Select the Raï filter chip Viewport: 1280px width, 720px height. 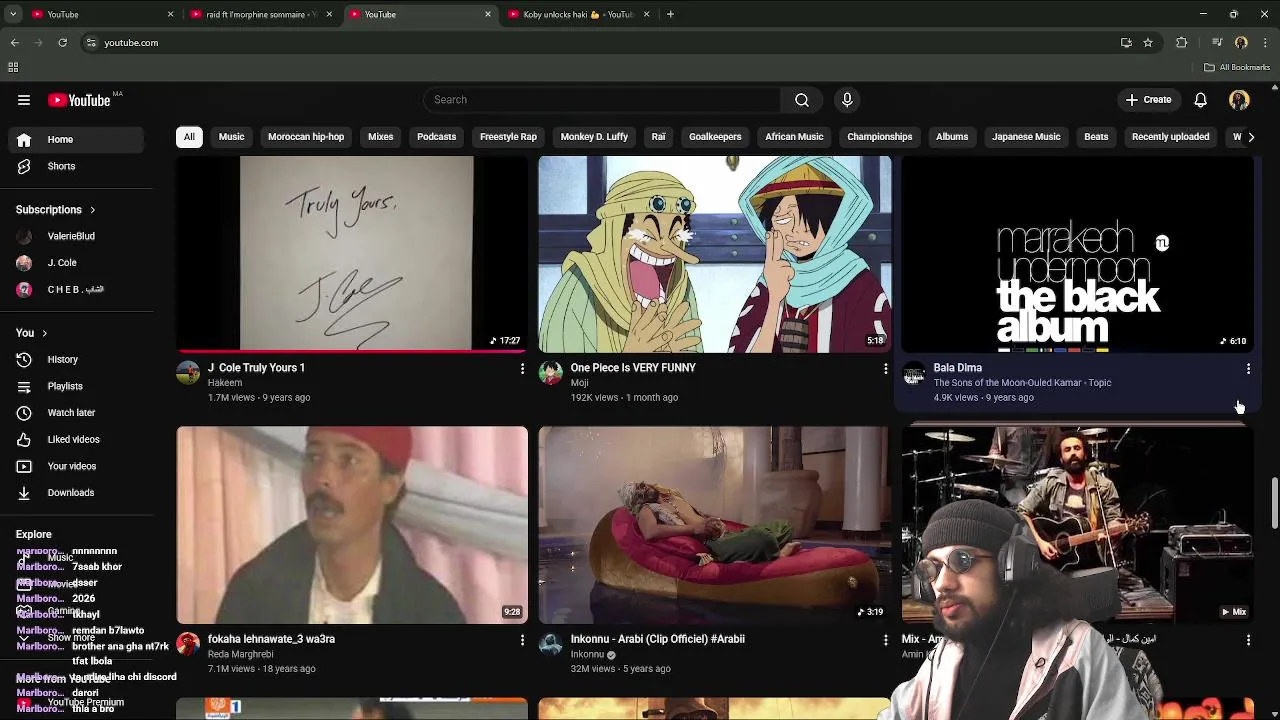(658, 137)
